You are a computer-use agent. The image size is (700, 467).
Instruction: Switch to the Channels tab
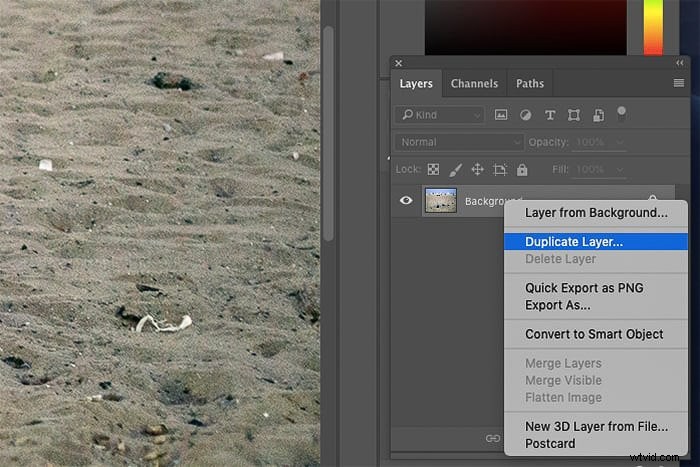tap(474, 83)
